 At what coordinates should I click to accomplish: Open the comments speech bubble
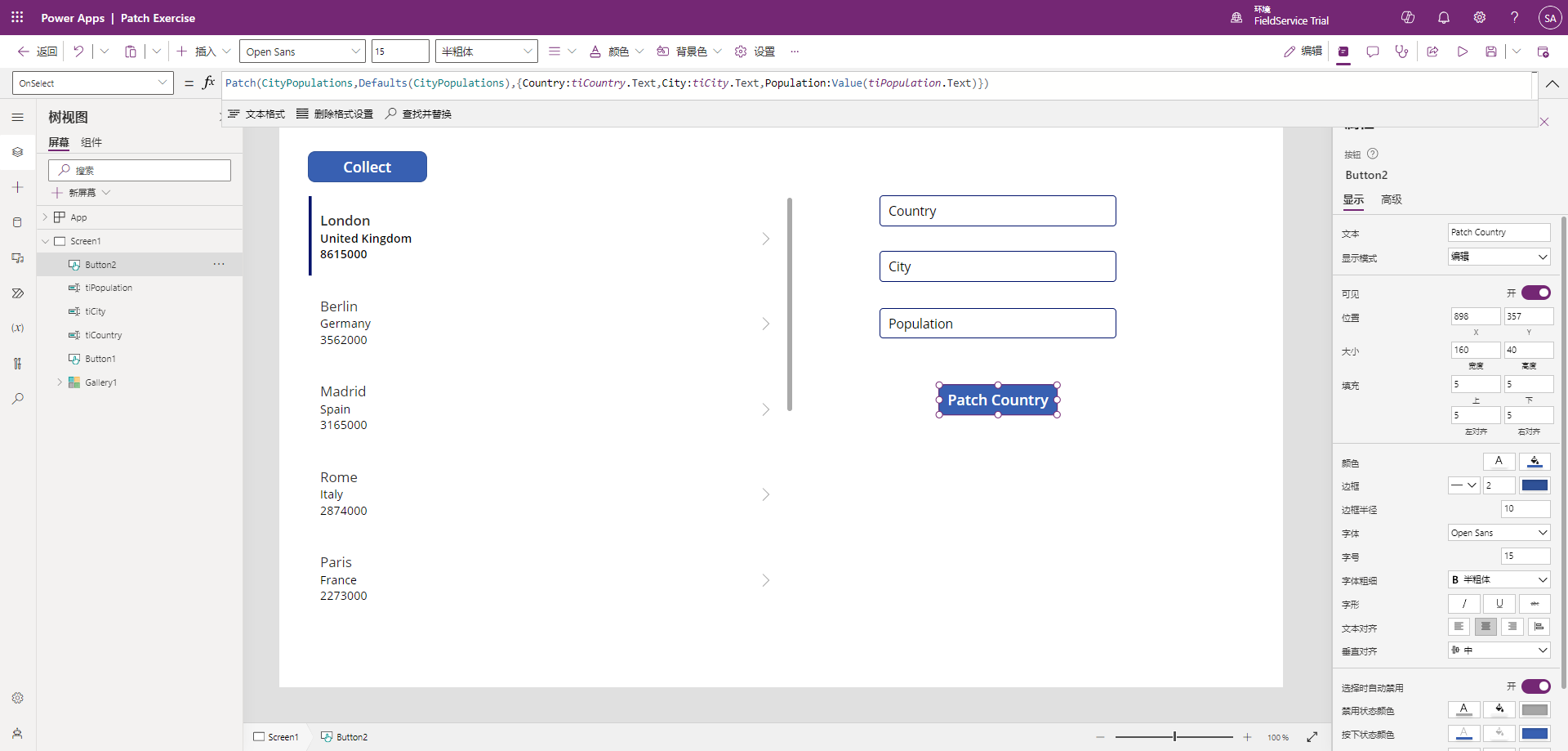(x=1373, y=51)
